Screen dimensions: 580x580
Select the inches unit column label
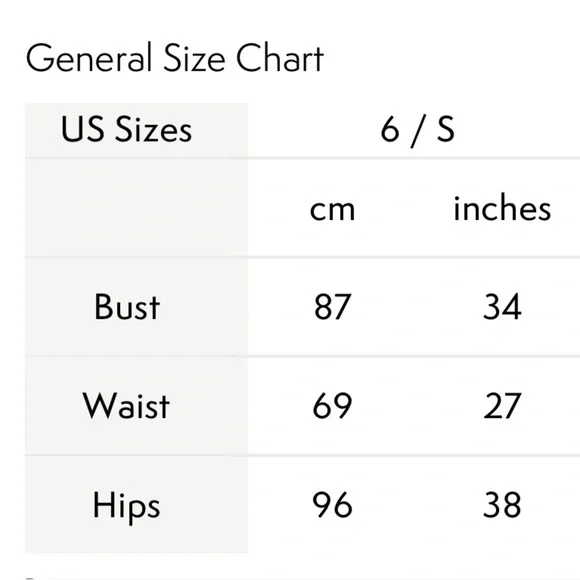(x=502, y=208)
